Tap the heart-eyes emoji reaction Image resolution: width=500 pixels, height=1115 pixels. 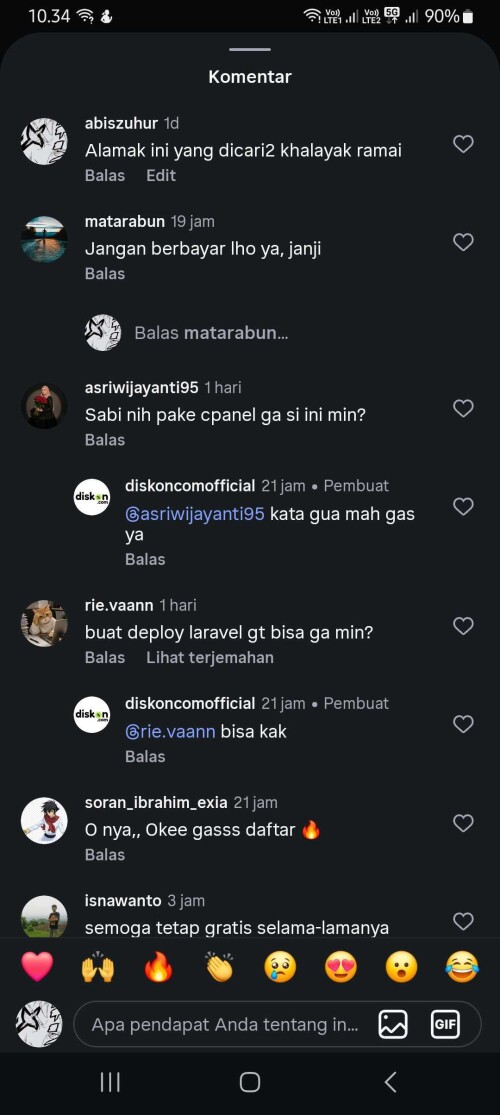click(x=341, y=967)
